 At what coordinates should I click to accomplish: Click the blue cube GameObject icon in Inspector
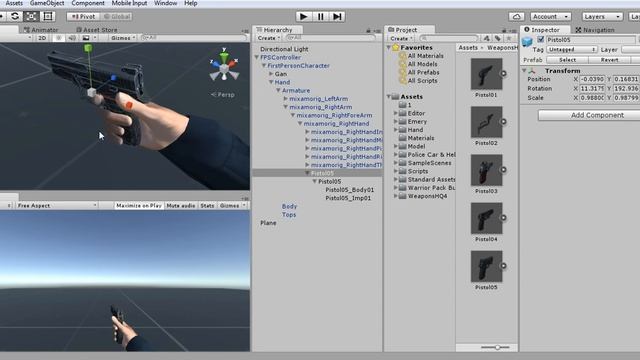pyautogui.click(x=527, y=42)
